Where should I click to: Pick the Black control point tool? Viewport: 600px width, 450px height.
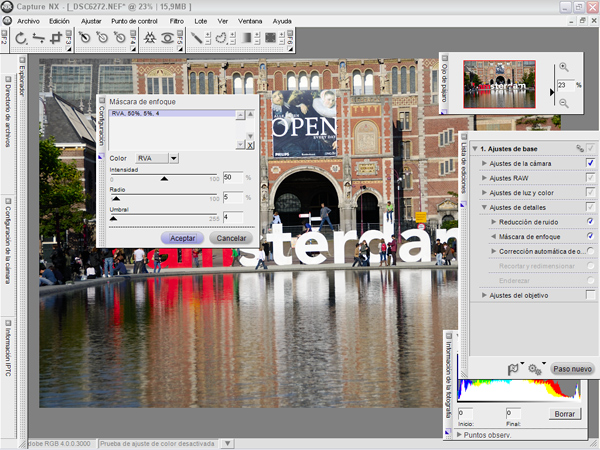[85, 38]
